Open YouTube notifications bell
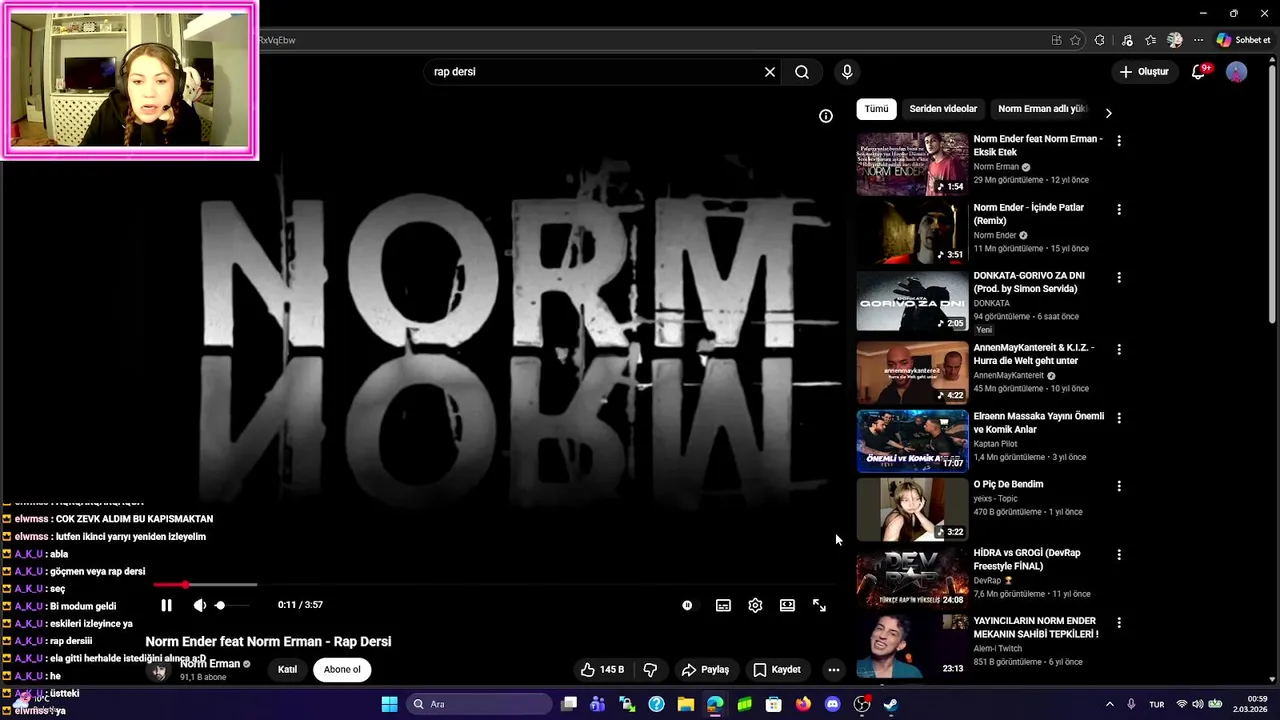1280x720 pixels. click(x=1198, y=72)
